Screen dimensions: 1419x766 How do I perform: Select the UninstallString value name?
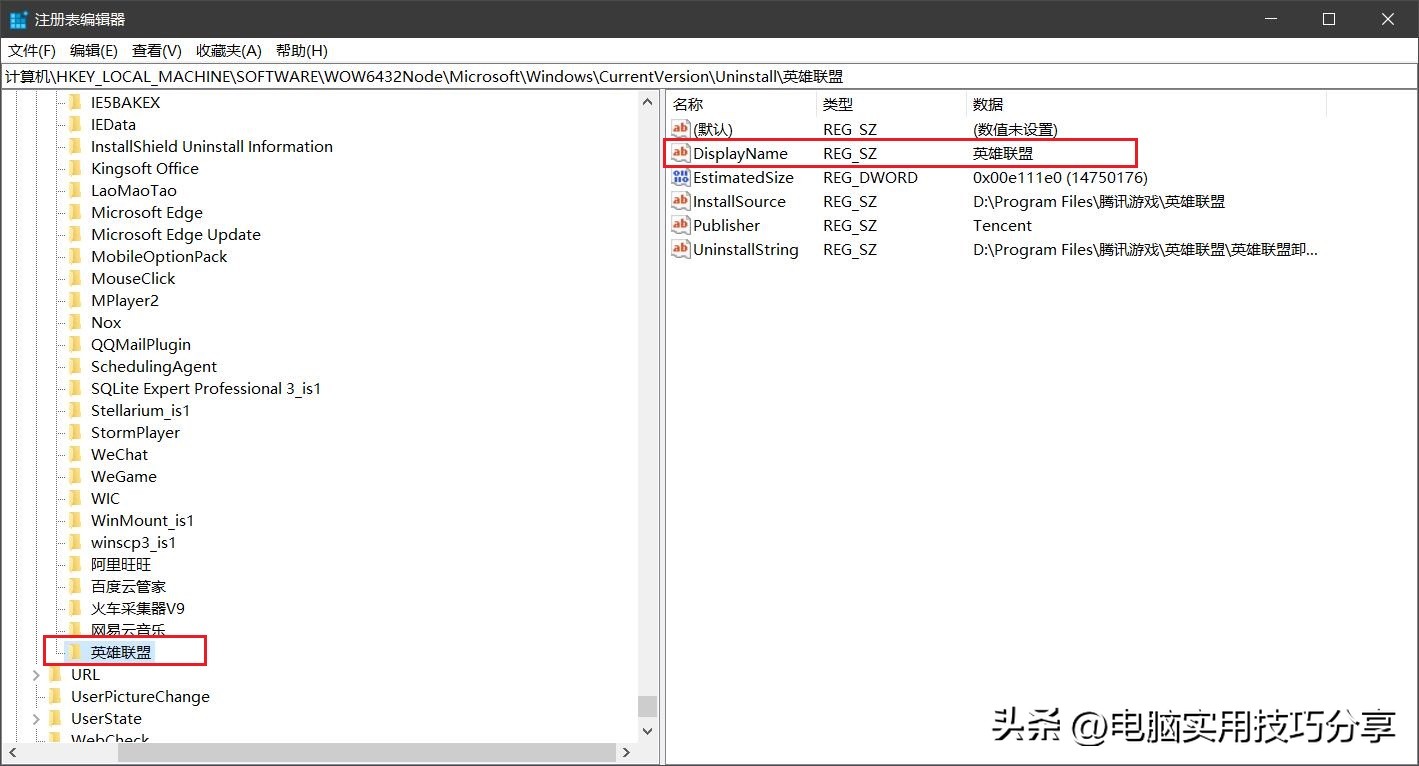(x=745, y=249)
